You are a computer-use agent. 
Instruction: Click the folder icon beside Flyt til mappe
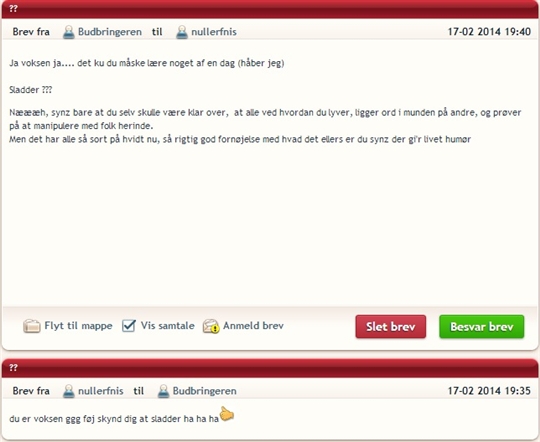[32, 326]
